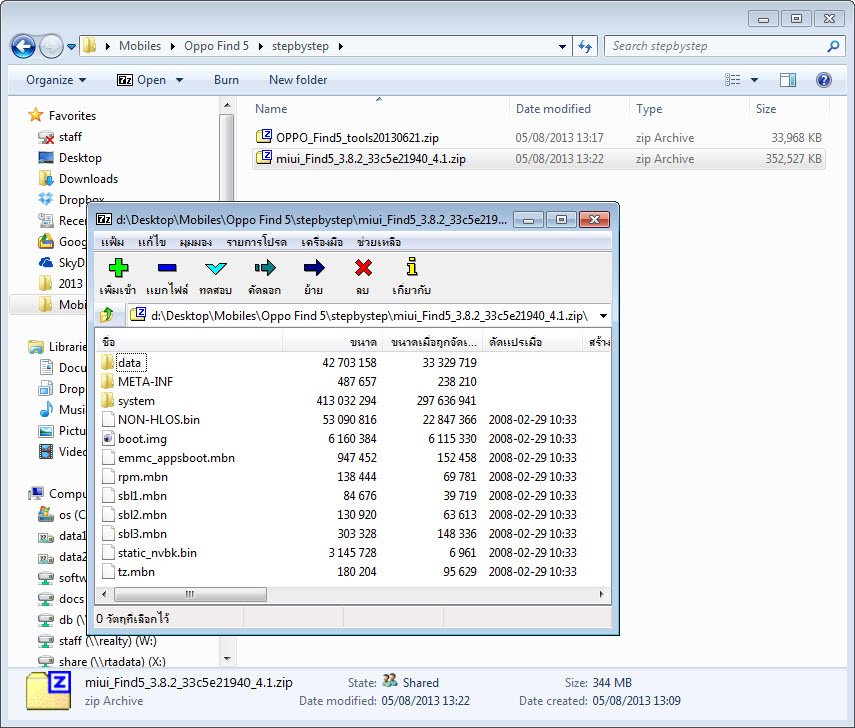Select the data folder in the archive

pyautogui.click(x=129, y=363)
